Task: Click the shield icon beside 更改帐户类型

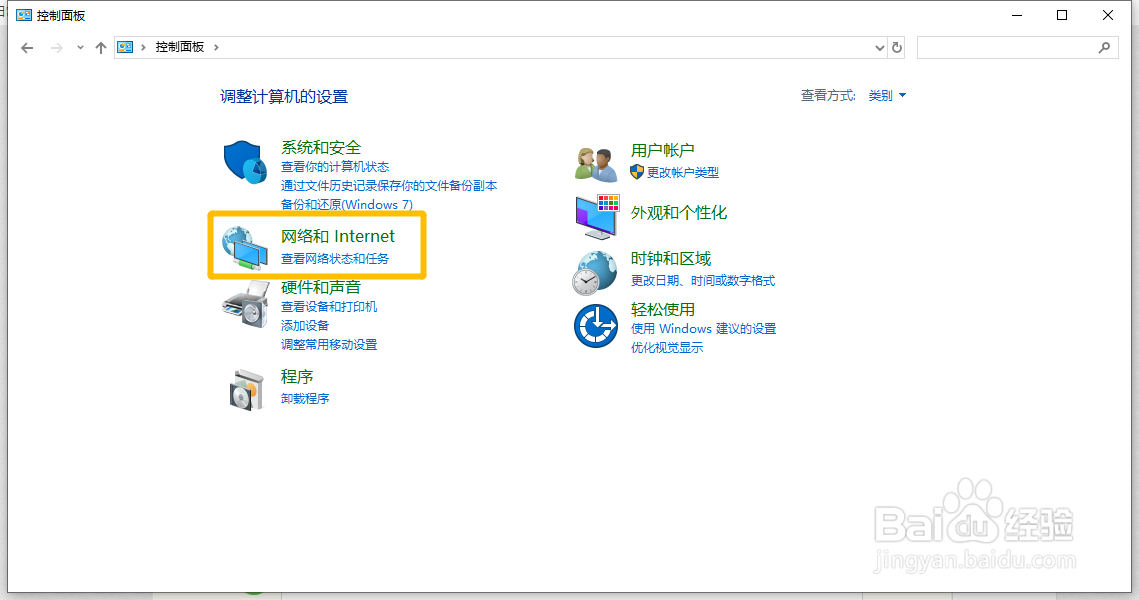Action: [637, 172]
